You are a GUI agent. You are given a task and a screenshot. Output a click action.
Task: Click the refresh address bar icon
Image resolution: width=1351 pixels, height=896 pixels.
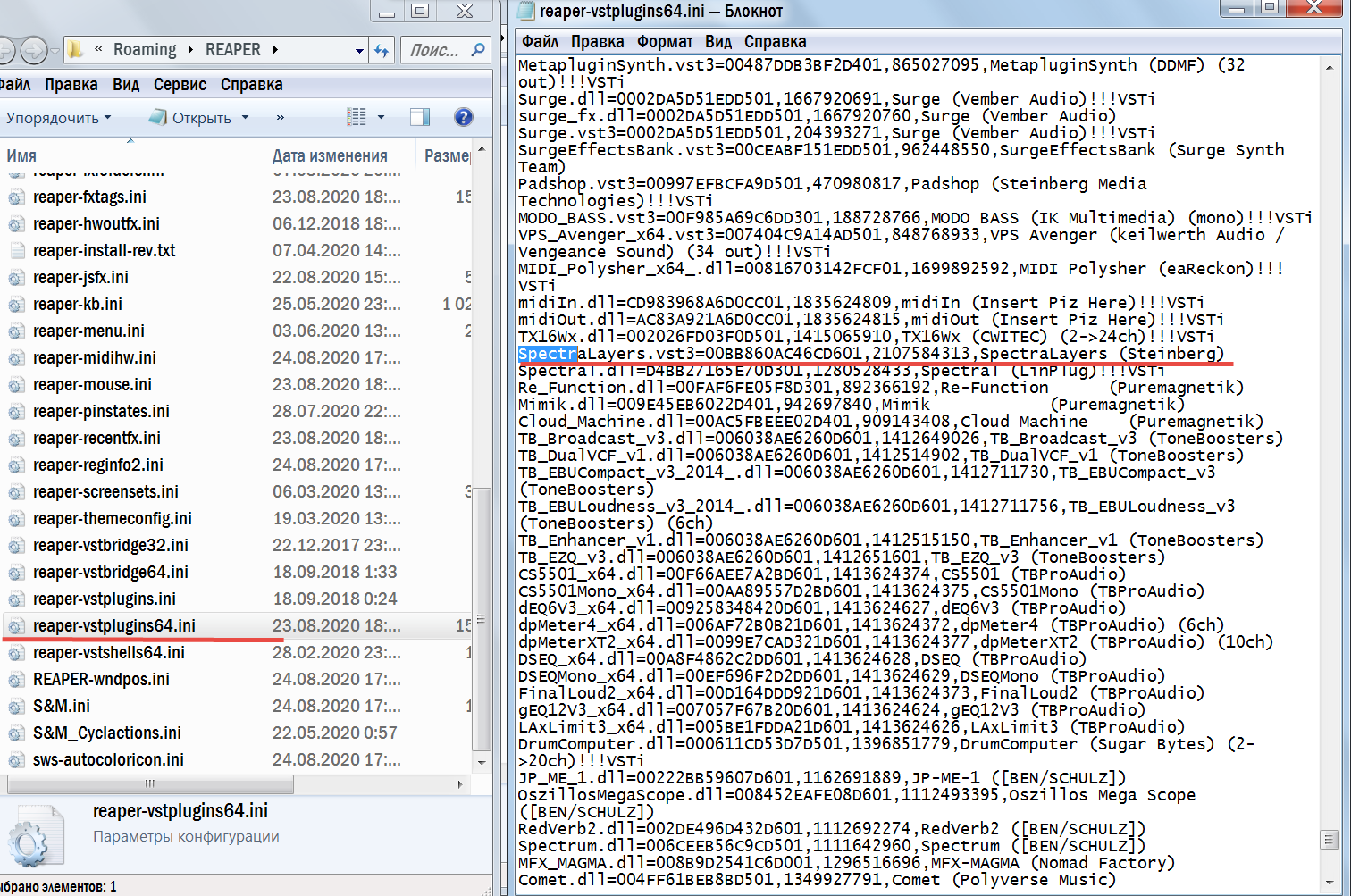382,50
